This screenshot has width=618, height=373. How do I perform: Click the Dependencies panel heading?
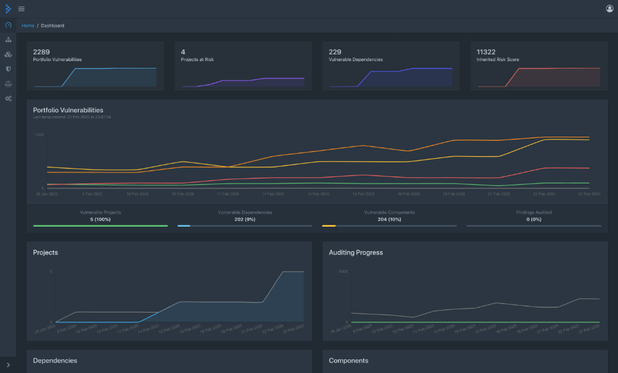pos(55,360)
